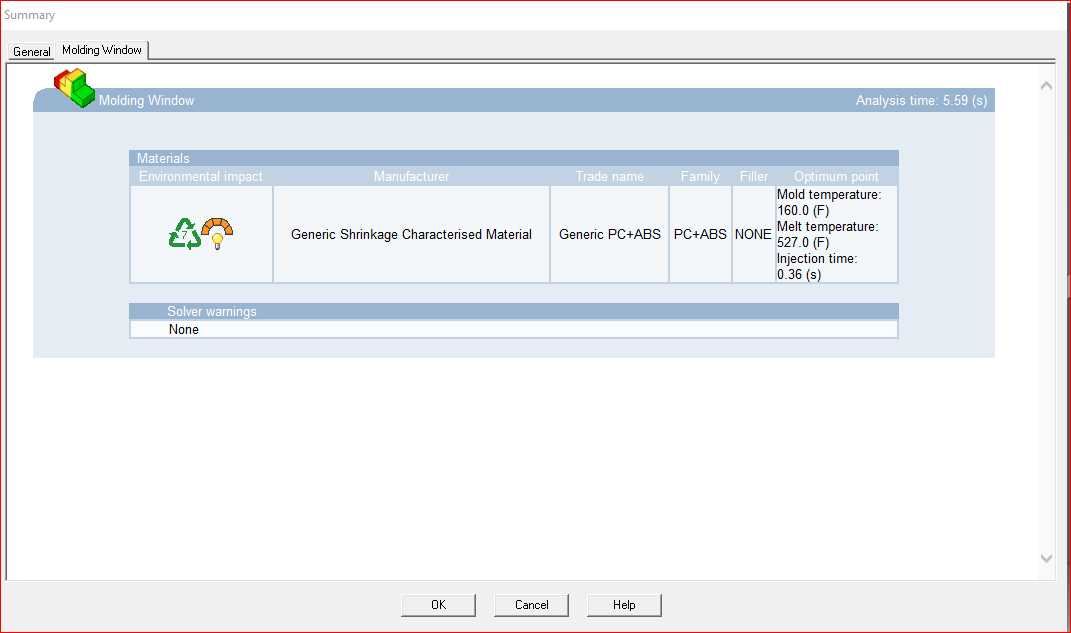This screenshot has height=633, width=1071.
Task: Click the Optimum point column header
Action: 836,176
